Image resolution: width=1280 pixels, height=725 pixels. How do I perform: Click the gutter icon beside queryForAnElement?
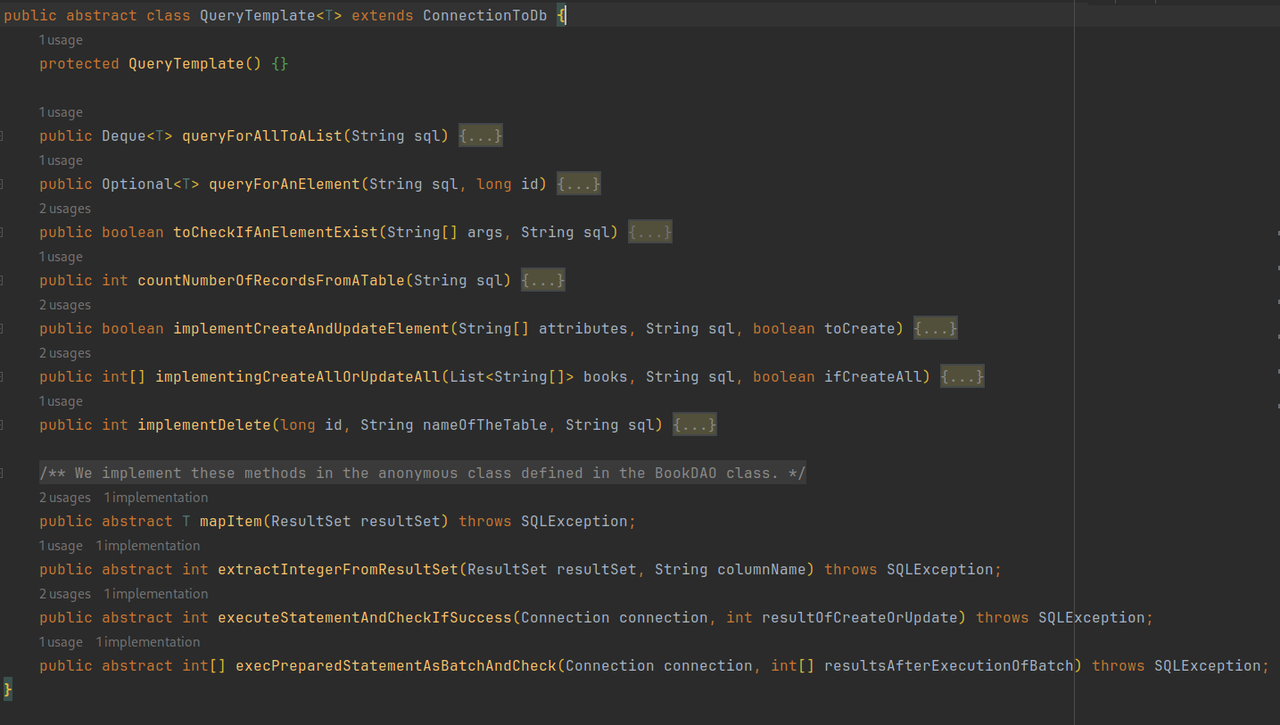5,183
